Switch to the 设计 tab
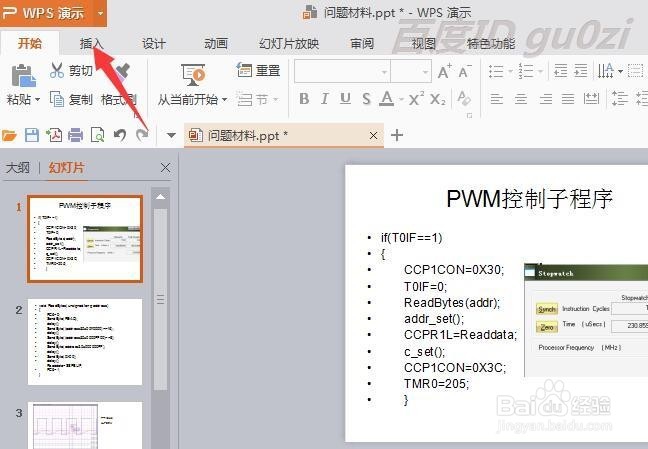 point(154,43)
